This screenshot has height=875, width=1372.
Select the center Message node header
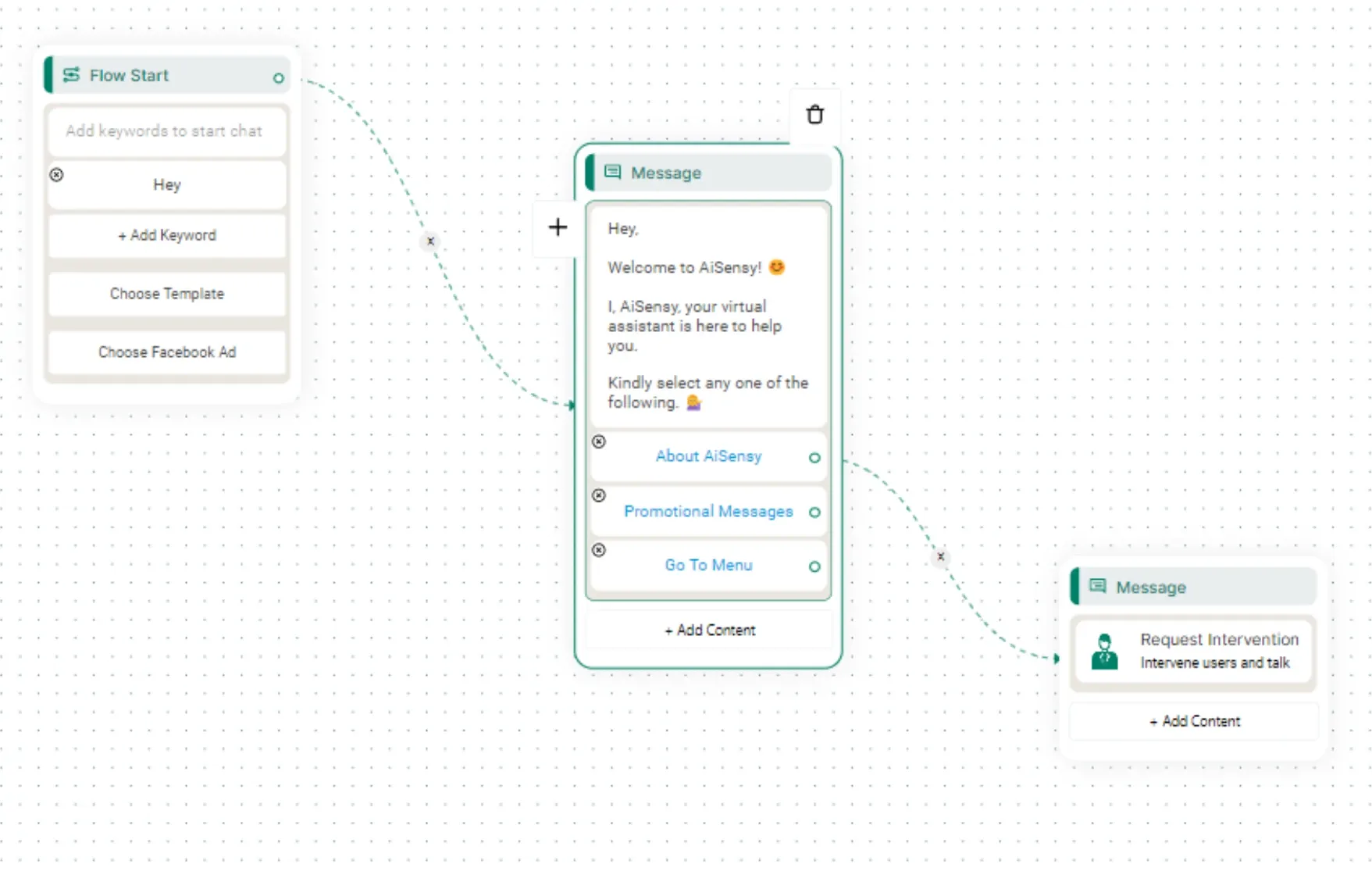click(708, 173)
